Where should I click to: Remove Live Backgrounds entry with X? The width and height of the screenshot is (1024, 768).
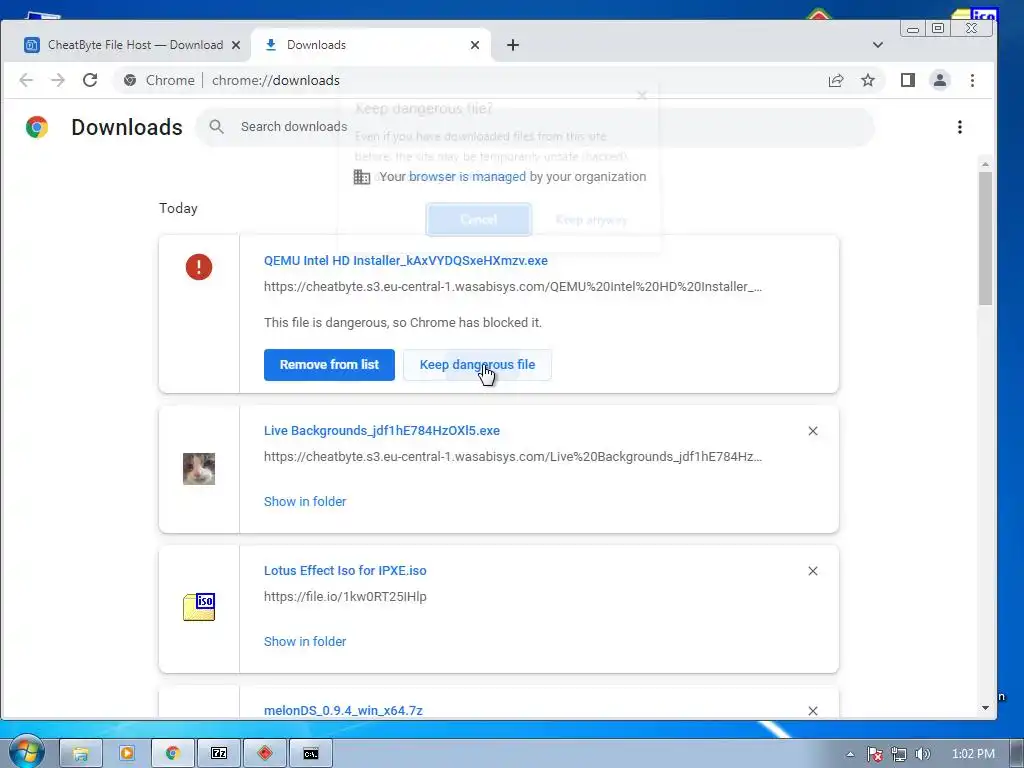[x=813, y=431]
